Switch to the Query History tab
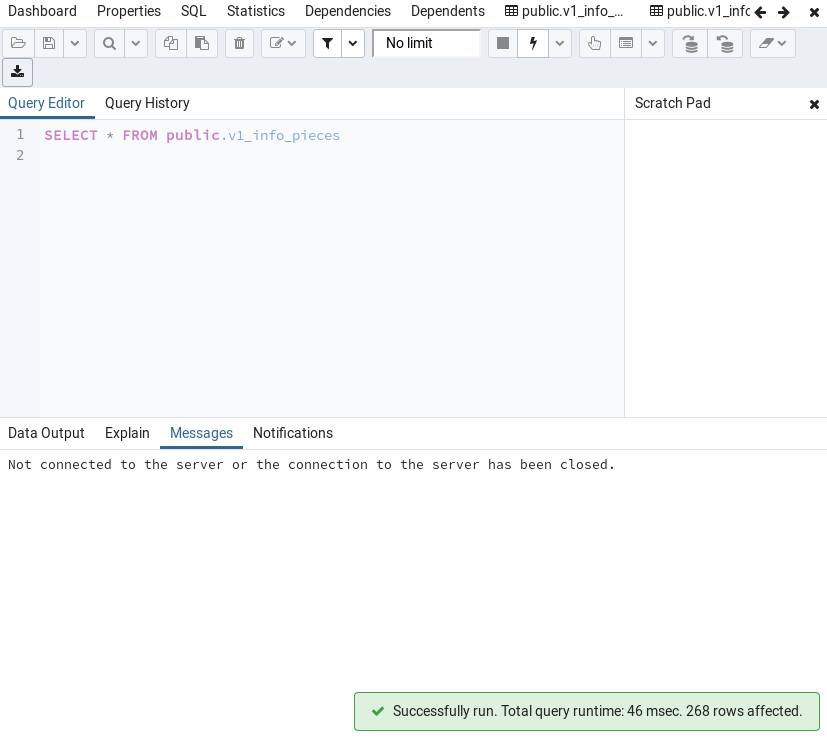Viewport: 827px width, 752px height. pyautogui.click(x=147, y=103)
